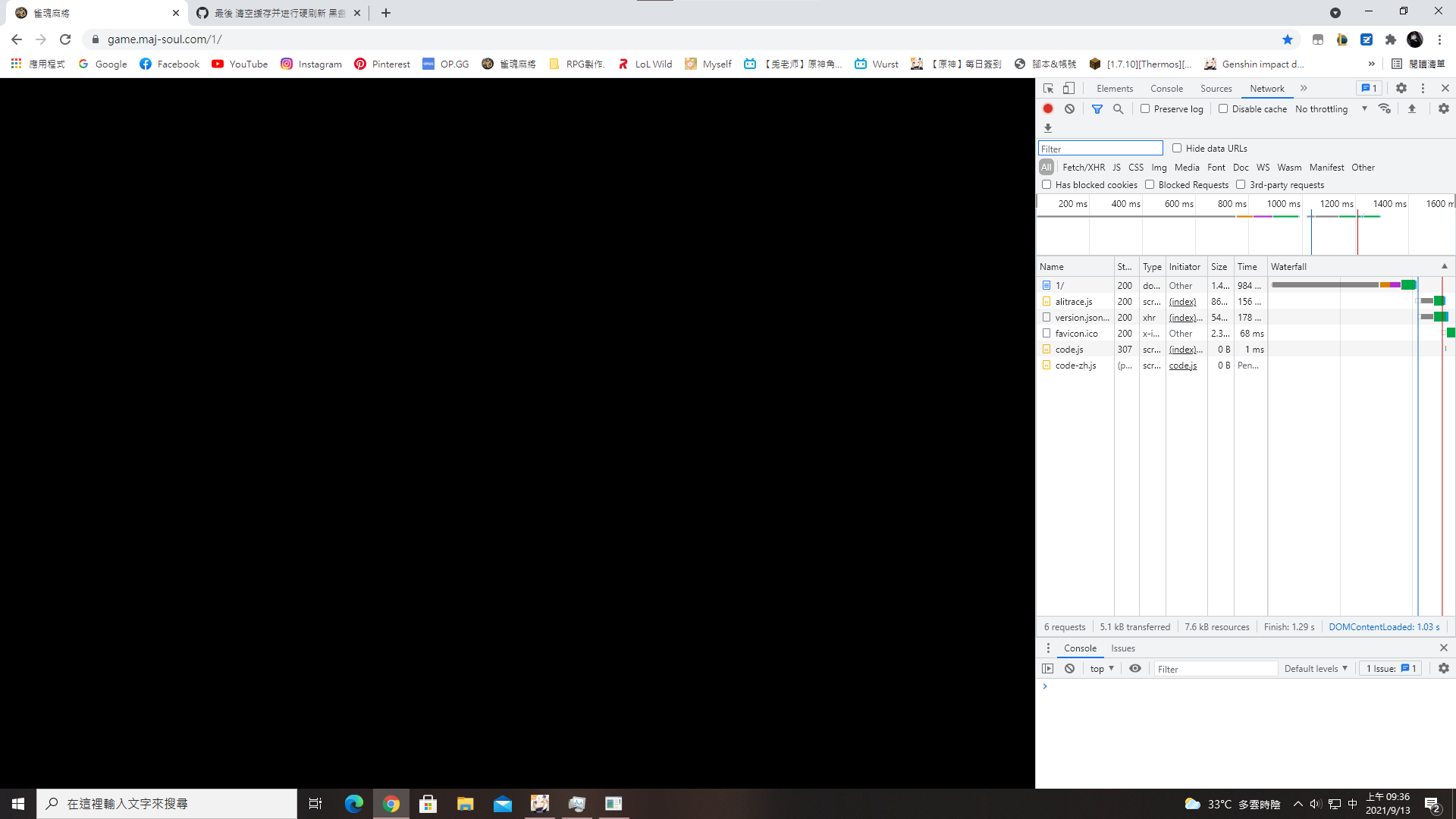Click the network request Filter field
Image resolution: width=1456 pixels, height=819 pixels.
(1100, 147)
